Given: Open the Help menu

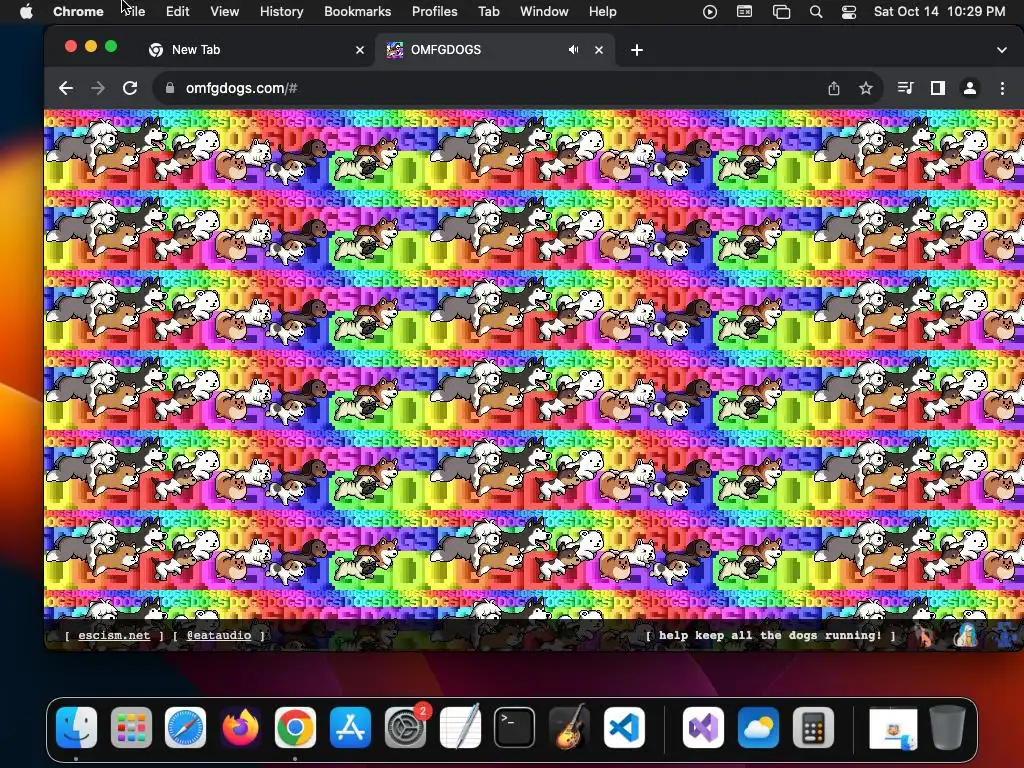Looking at the screenshot, I should tap(602, 11).
